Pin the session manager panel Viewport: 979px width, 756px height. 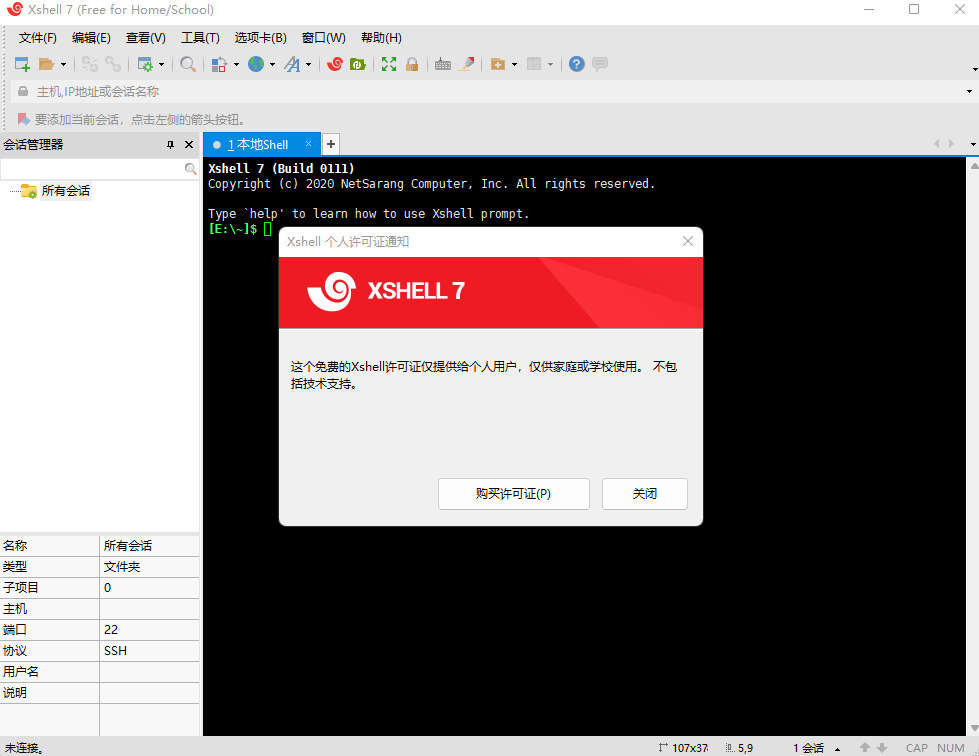[x=172, y=144]
